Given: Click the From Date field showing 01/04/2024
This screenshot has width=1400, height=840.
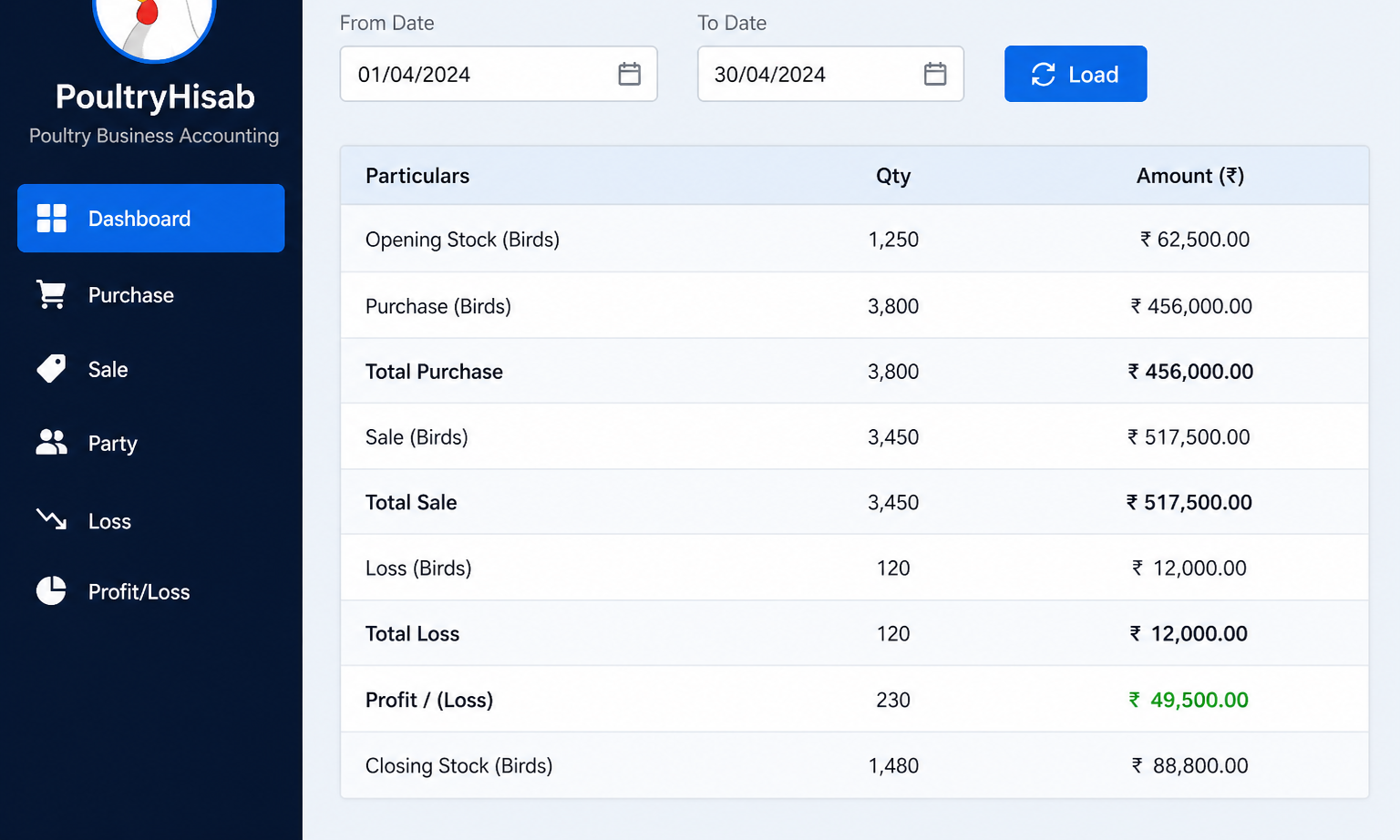Looking at the screenshot, I should pyautogui.click(x=499, y=74).
